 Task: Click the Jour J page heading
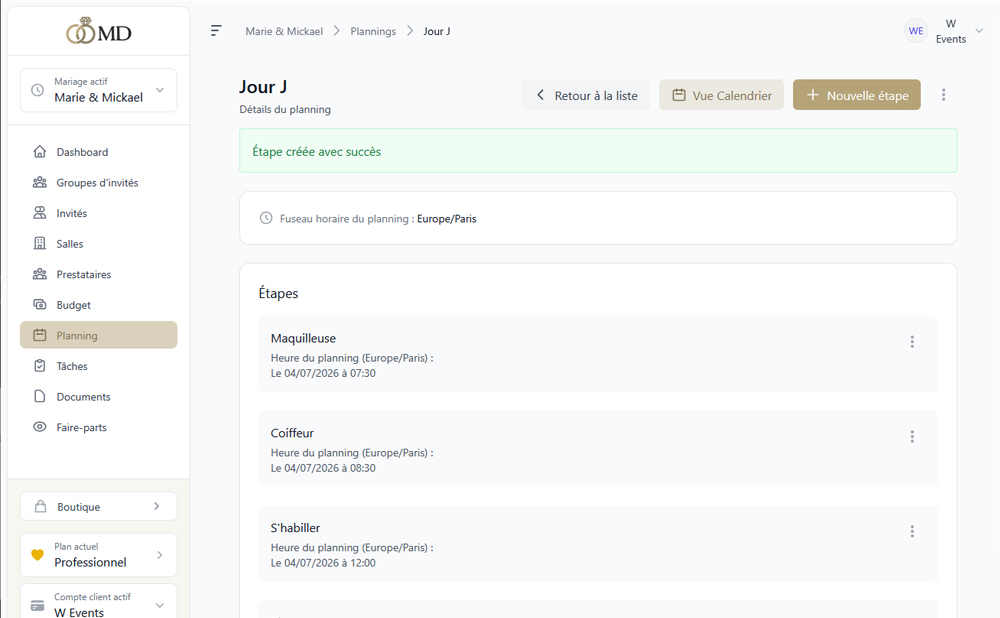263,87
